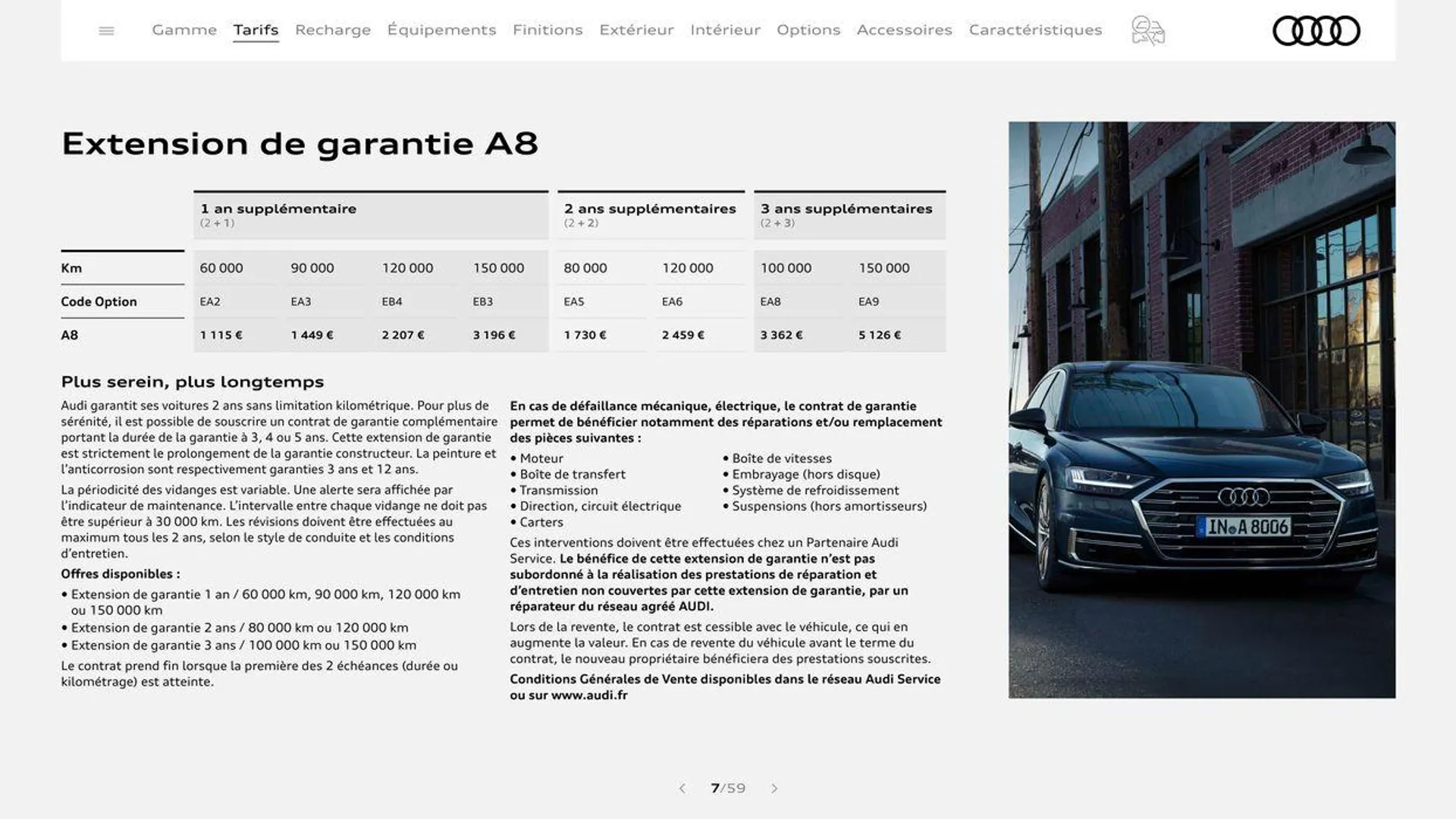
Task: Click heading Extension de garantie A8
Action: (x=300, y=143)
